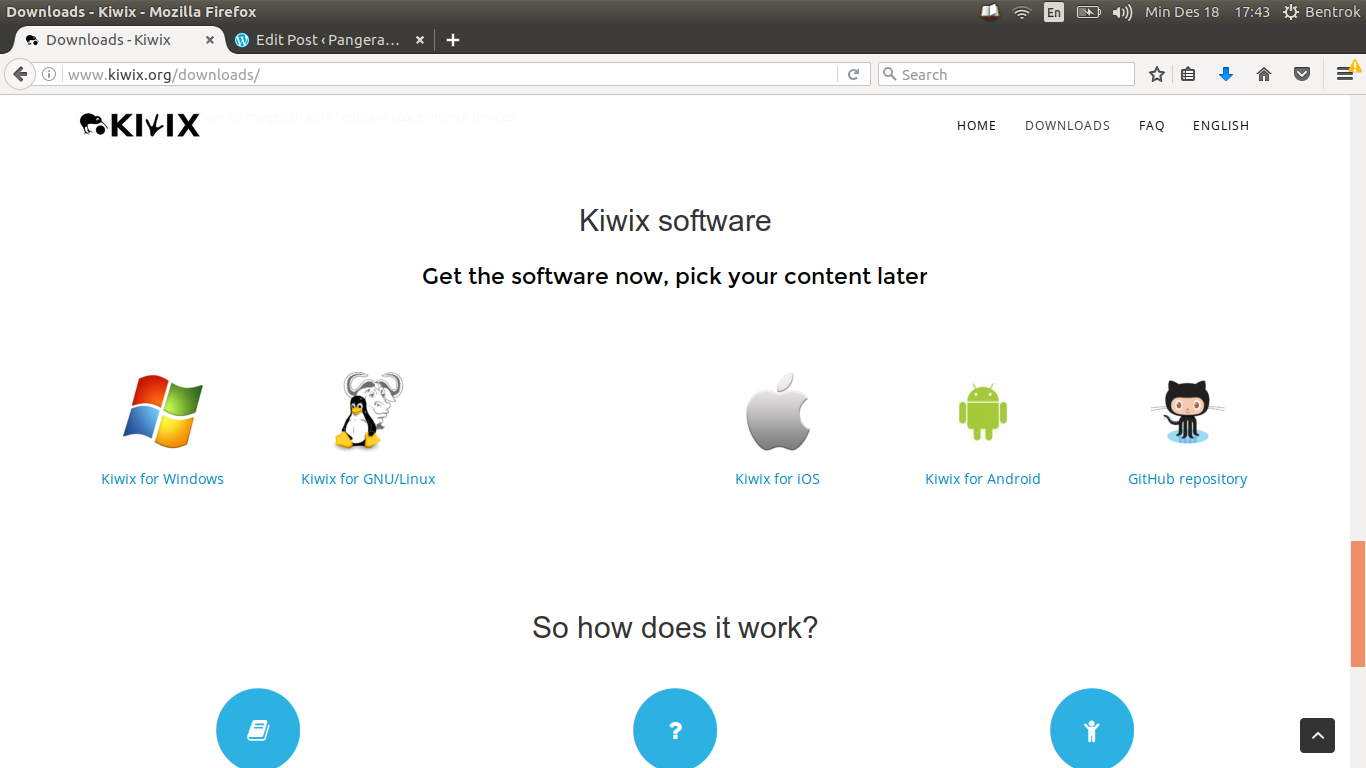Viewport: 1366px width, 768px height.
Task: Click the Kiwix logo in header
Action: click(x=140, y=125)
